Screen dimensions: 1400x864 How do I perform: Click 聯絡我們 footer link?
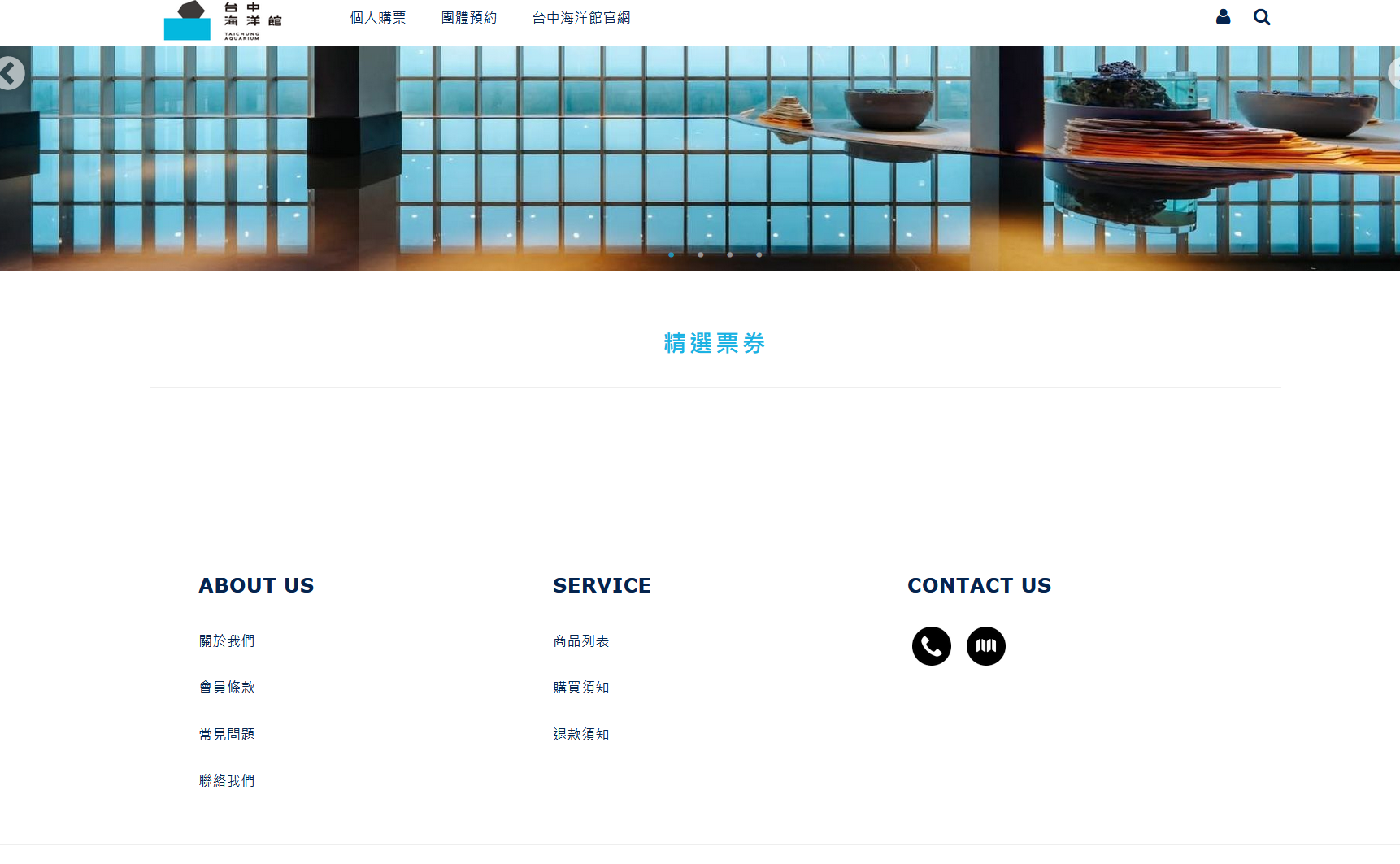(227, 781)
